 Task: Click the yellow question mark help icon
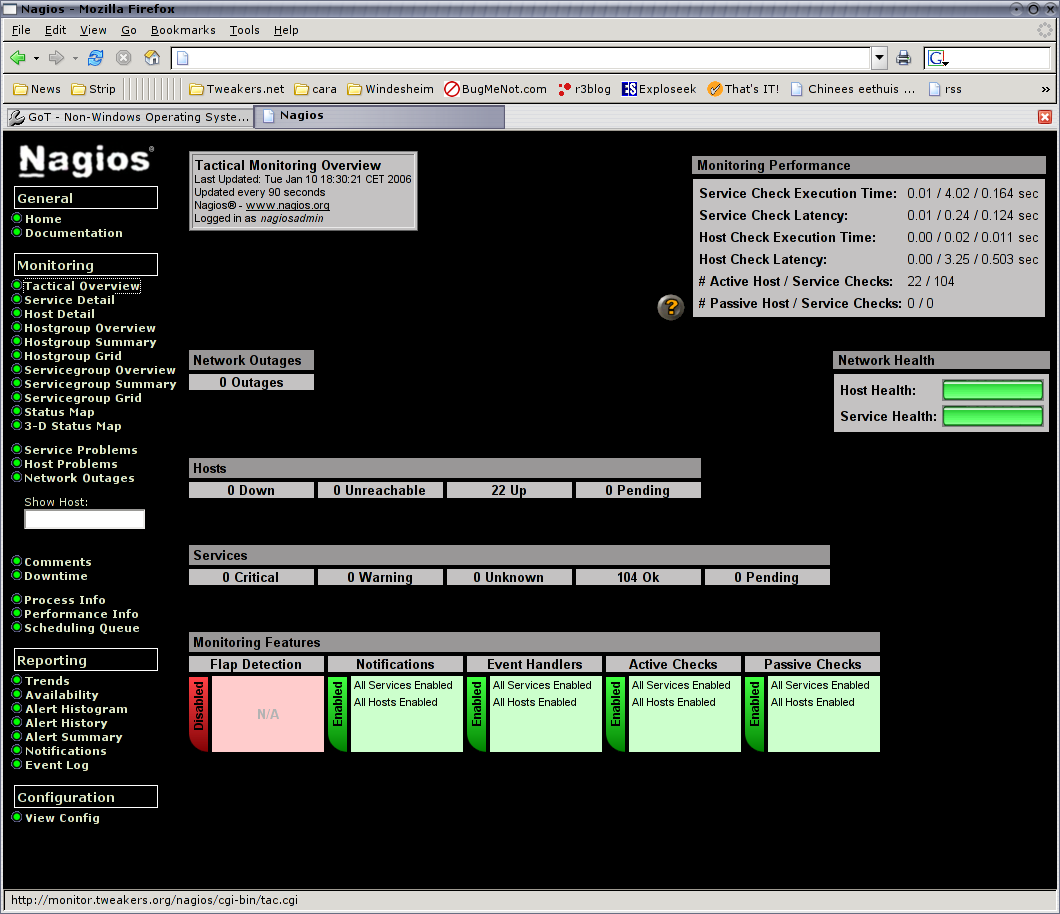[x=671, y=308]
